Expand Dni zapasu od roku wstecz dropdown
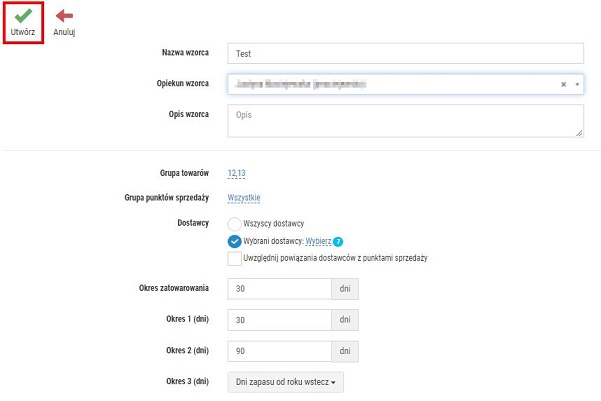 pyautogui.click(x=286, y=382)
